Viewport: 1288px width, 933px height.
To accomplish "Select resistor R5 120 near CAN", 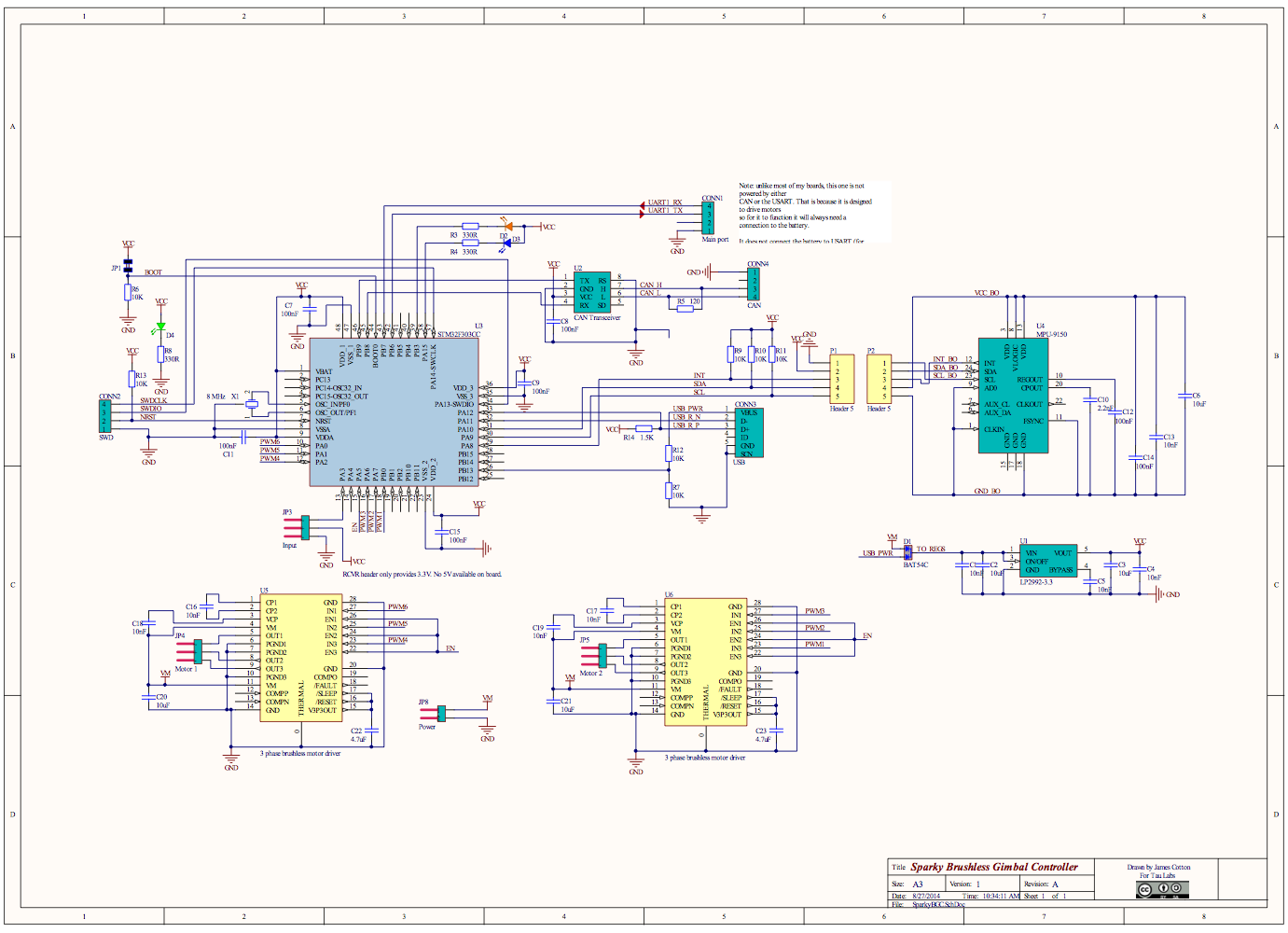I will 686,309.
